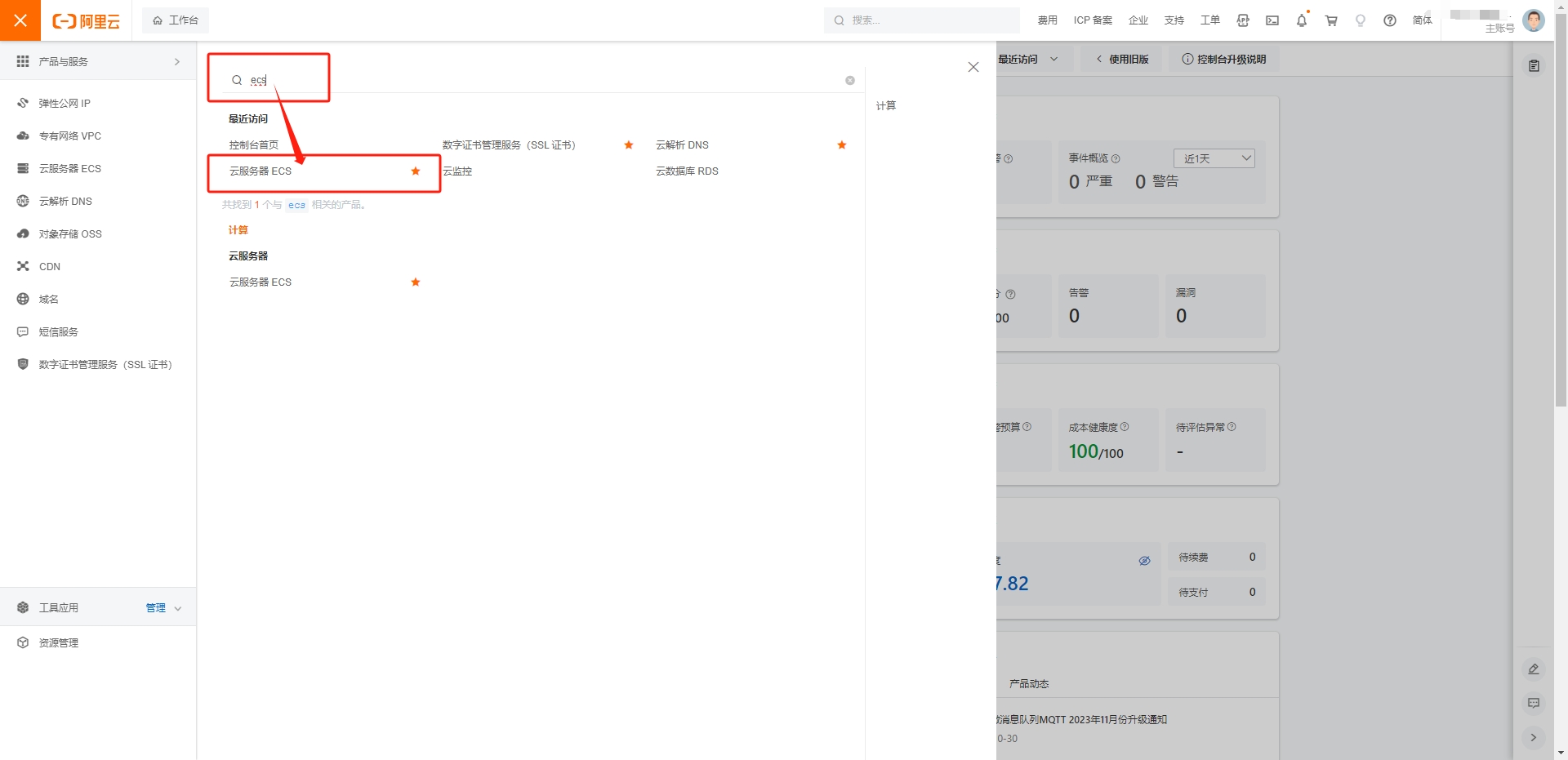This screenshot has width=1568, height=760.
Task: Expand 产品与服务 products and services
Action: (98, 61)
